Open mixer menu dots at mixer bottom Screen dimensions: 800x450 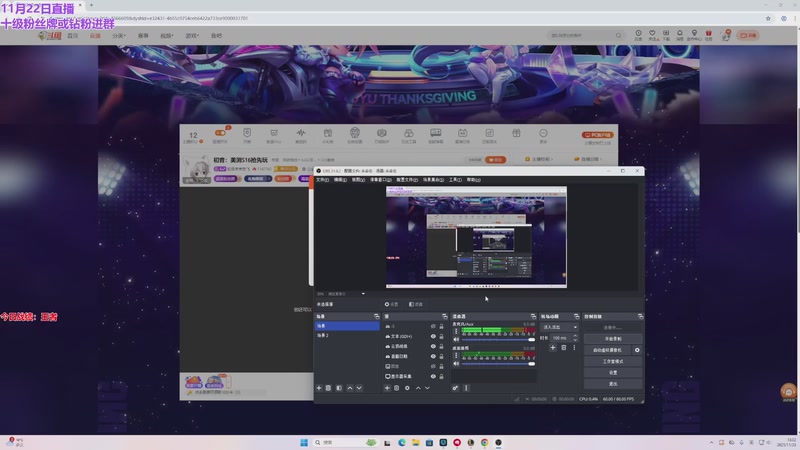click(466, 388)
